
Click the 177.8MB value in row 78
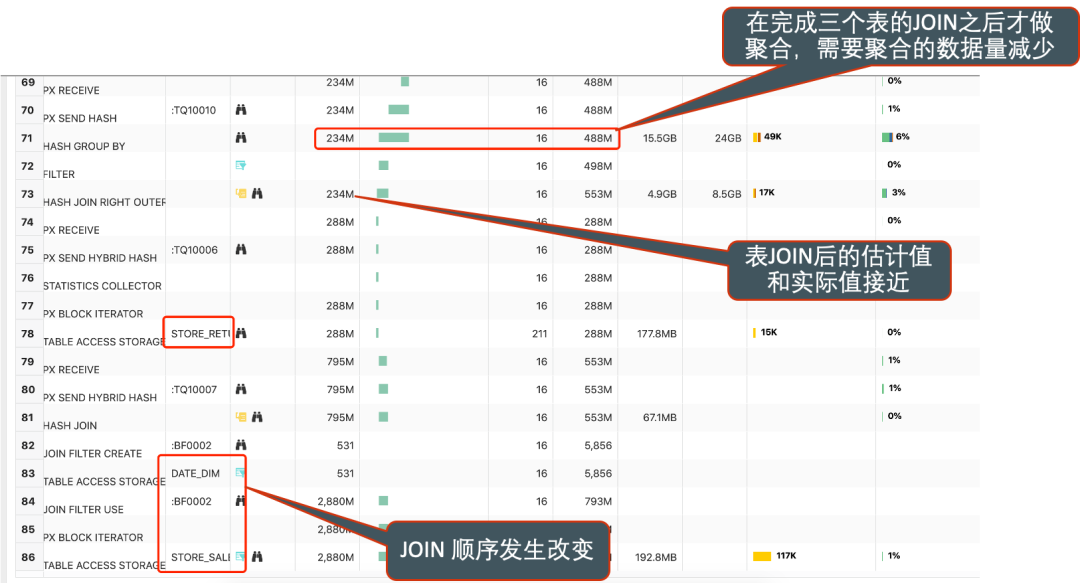(657, 334)
